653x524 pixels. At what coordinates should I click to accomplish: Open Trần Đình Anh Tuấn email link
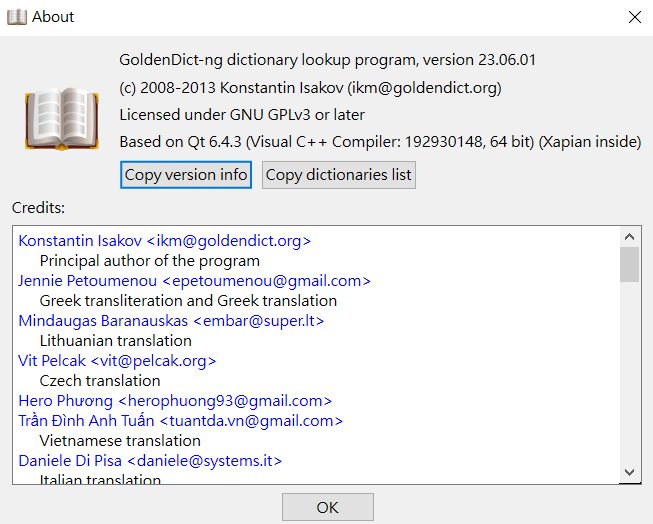180,421
